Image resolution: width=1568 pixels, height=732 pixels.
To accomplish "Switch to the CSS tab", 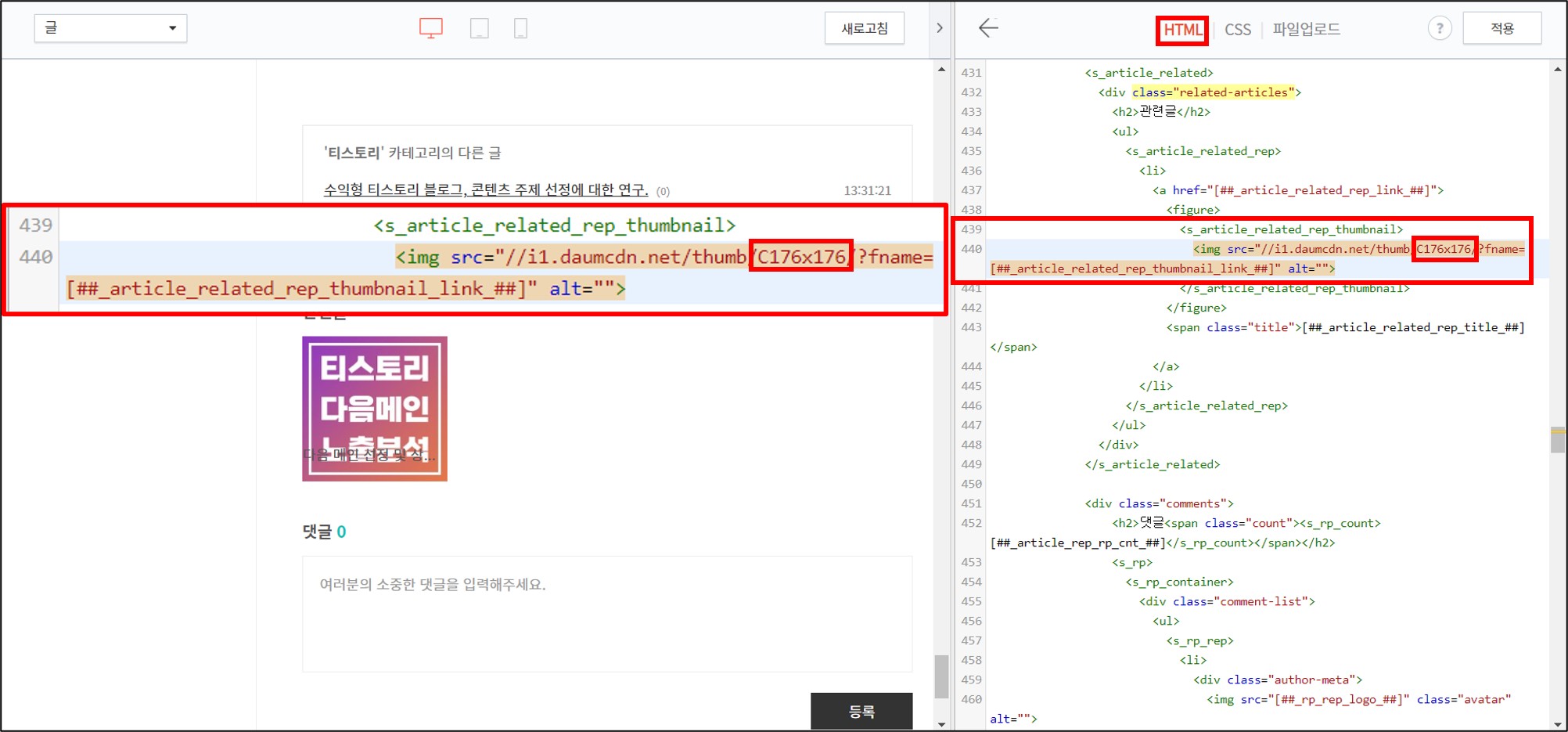I will [1238, 30].
